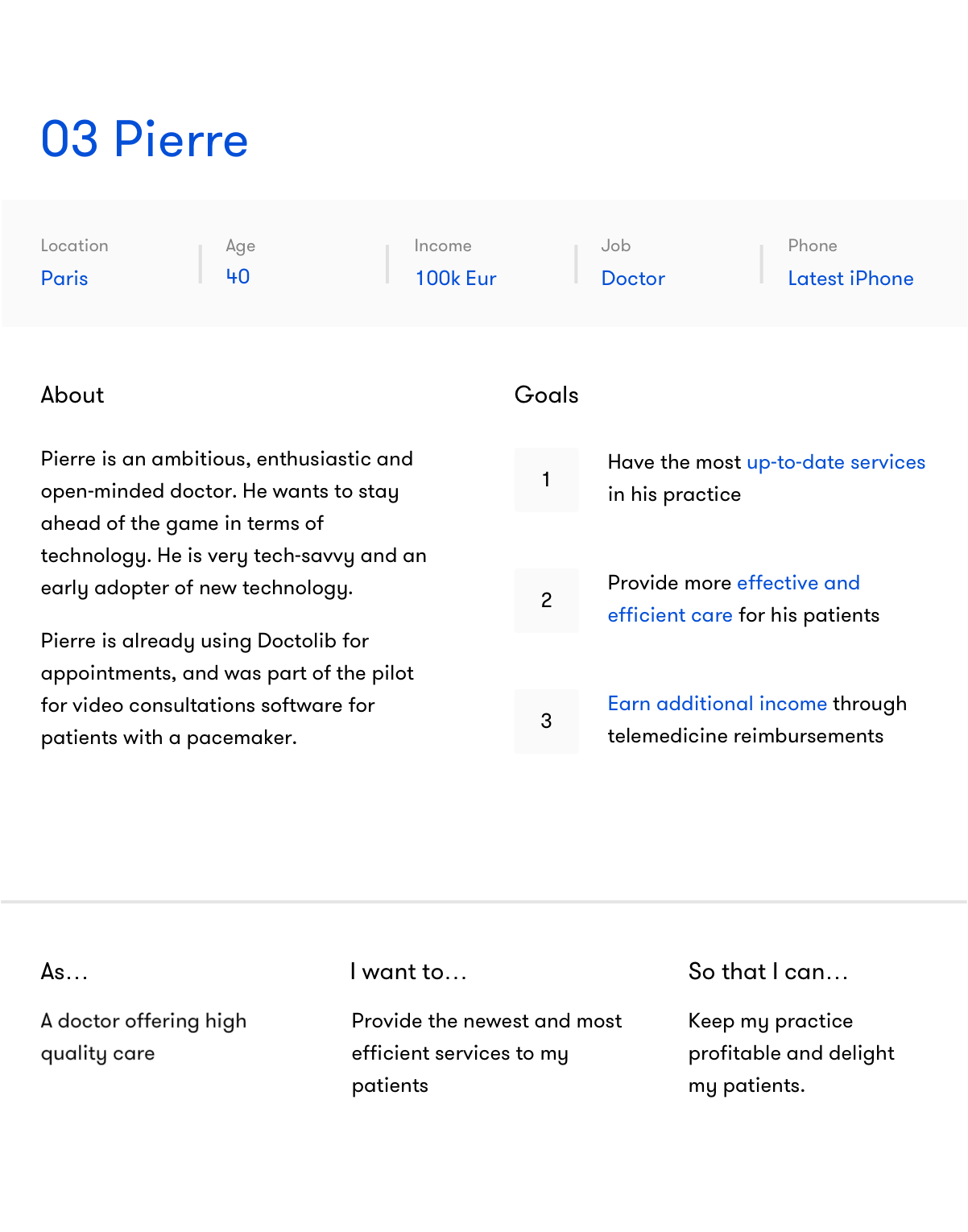Select the goal number 3 box
968x1232 pixels.
click(546, 721)
